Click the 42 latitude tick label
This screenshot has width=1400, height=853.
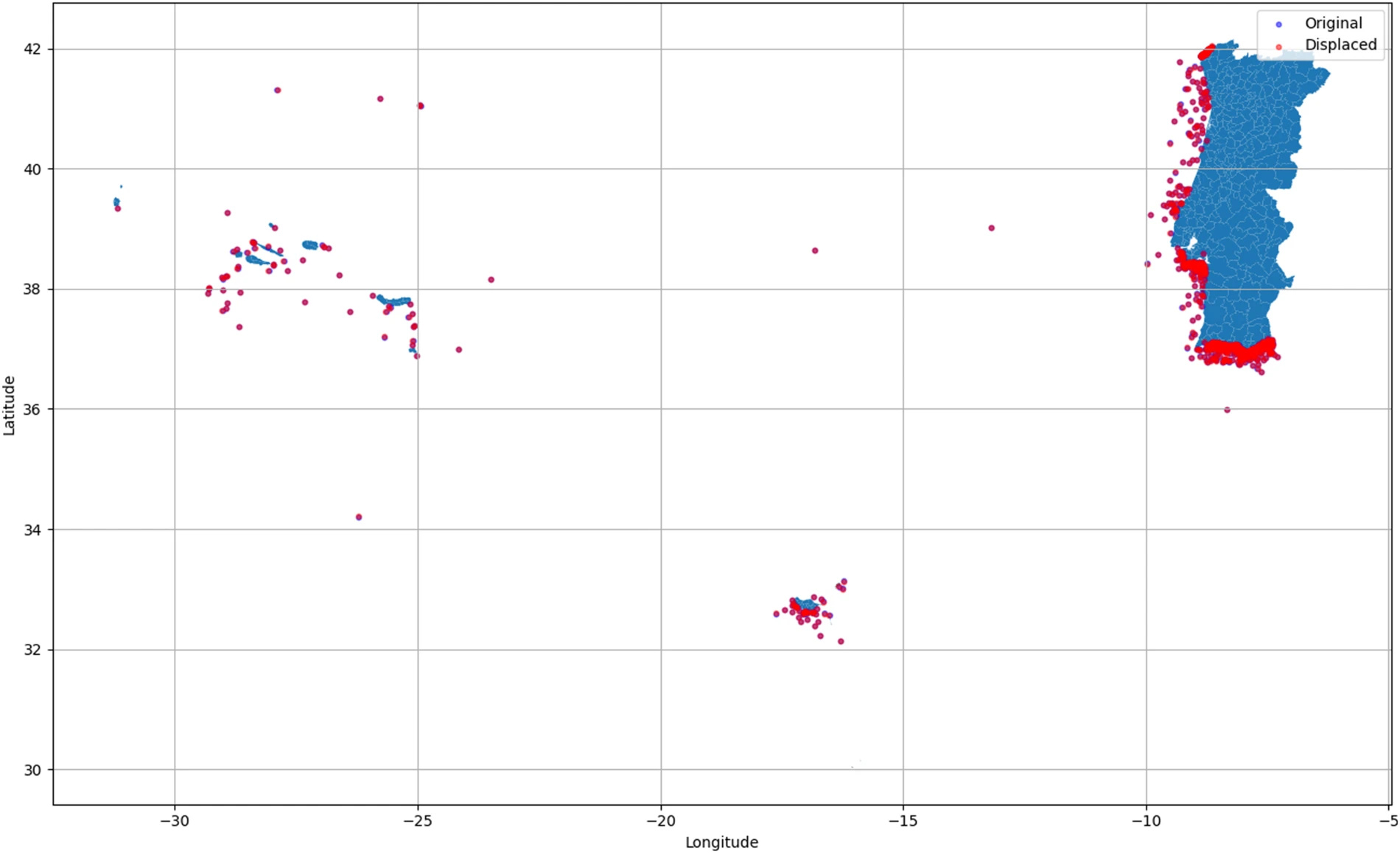pyautogui.click(x=34, y=49)
